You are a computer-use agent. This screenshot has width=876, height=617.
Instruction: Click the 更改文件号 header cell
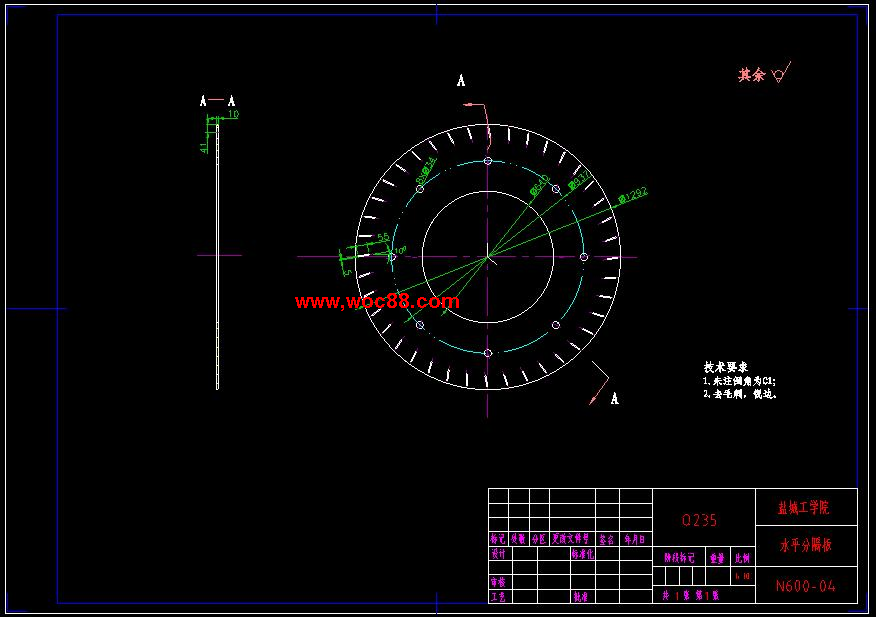(571, 539)
